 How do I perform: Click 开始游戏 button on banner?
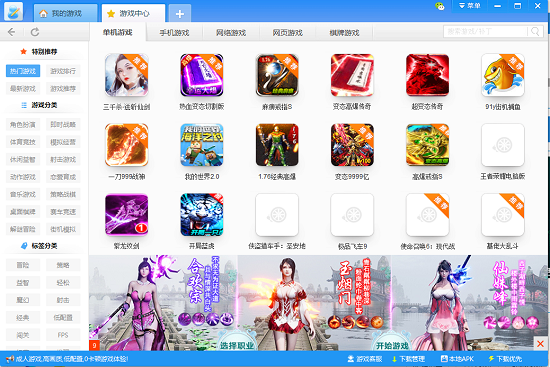pos(392,345)
